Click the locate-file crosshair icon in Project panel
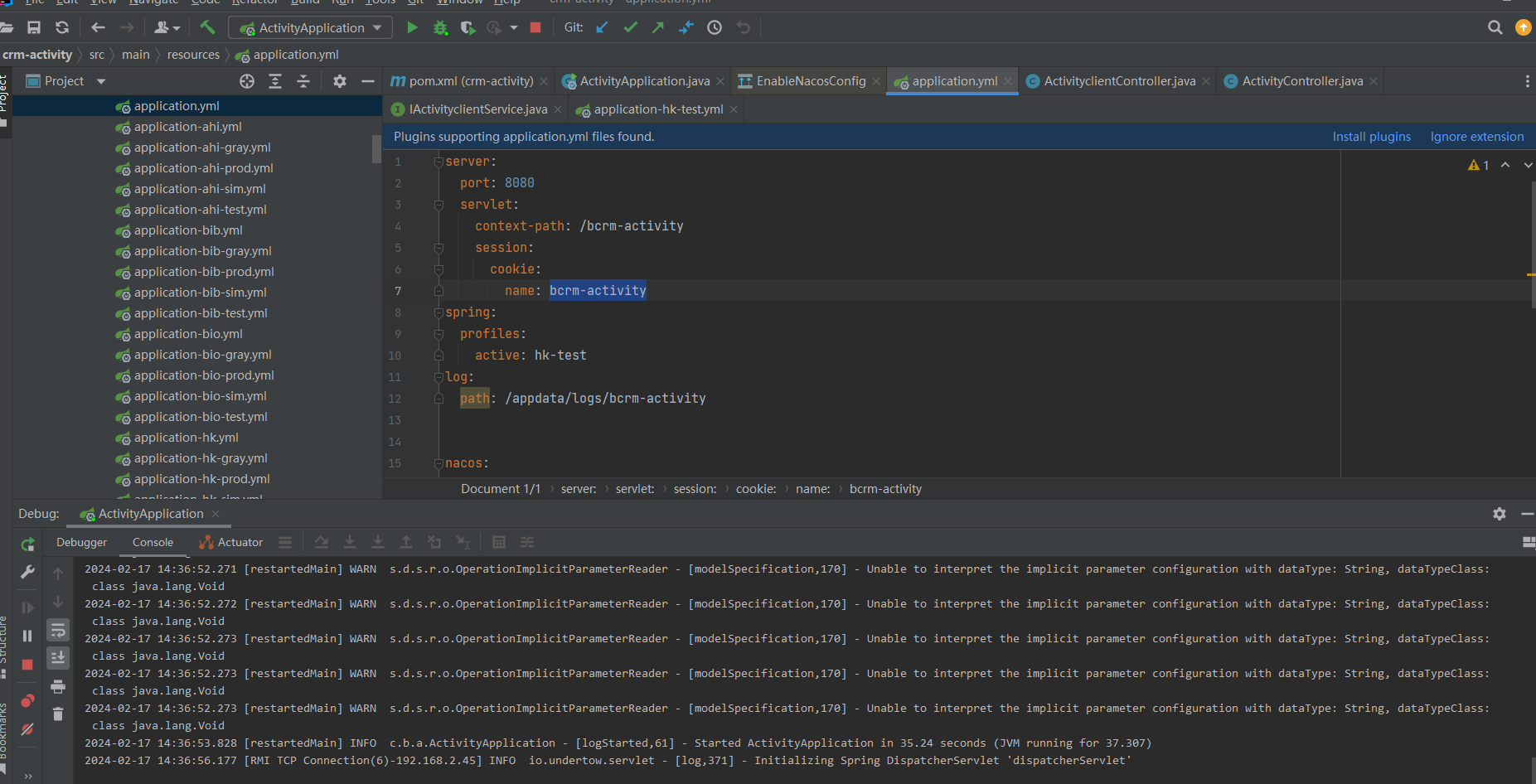Screen dimensions: 1536x784 click(x=247, y=81)
